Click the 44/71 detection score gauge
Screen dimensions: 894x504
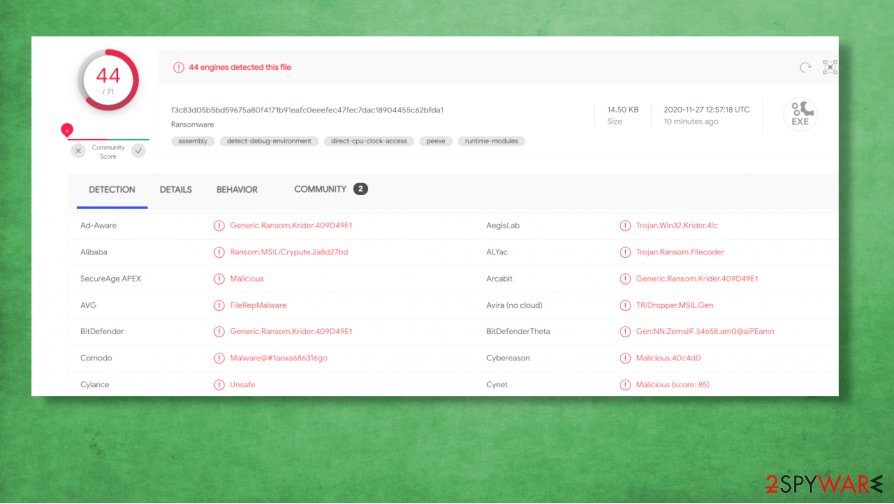point(108,80)
